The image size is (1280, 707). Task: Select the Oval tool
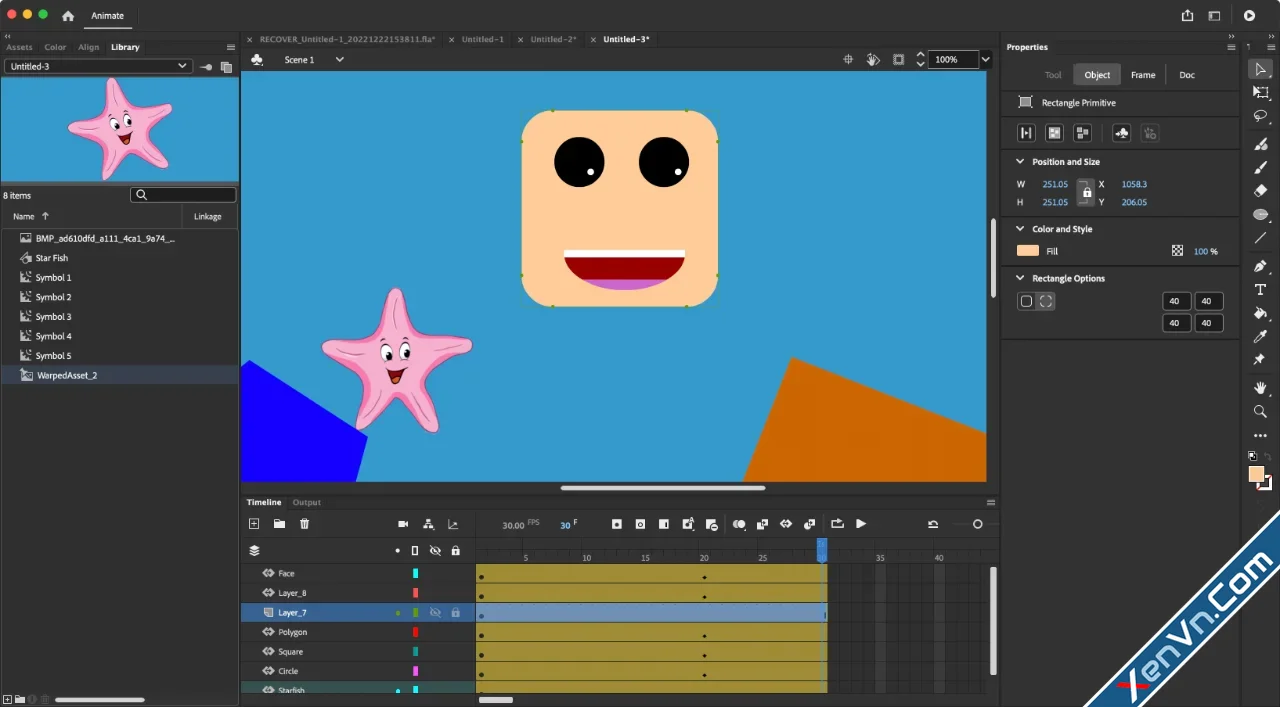[x=1260, y=215]
